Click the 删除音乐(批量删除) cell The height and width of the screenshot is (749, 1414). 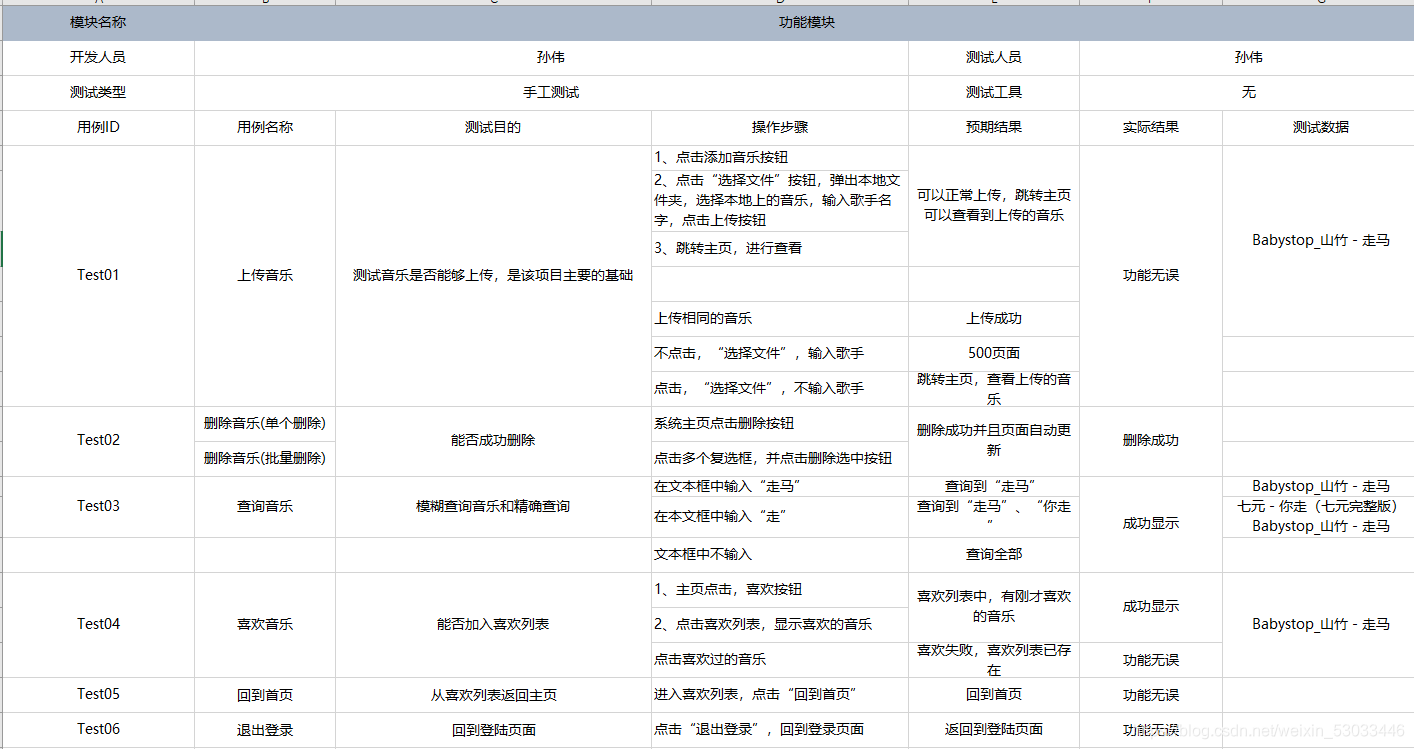(x=265, y=459)
